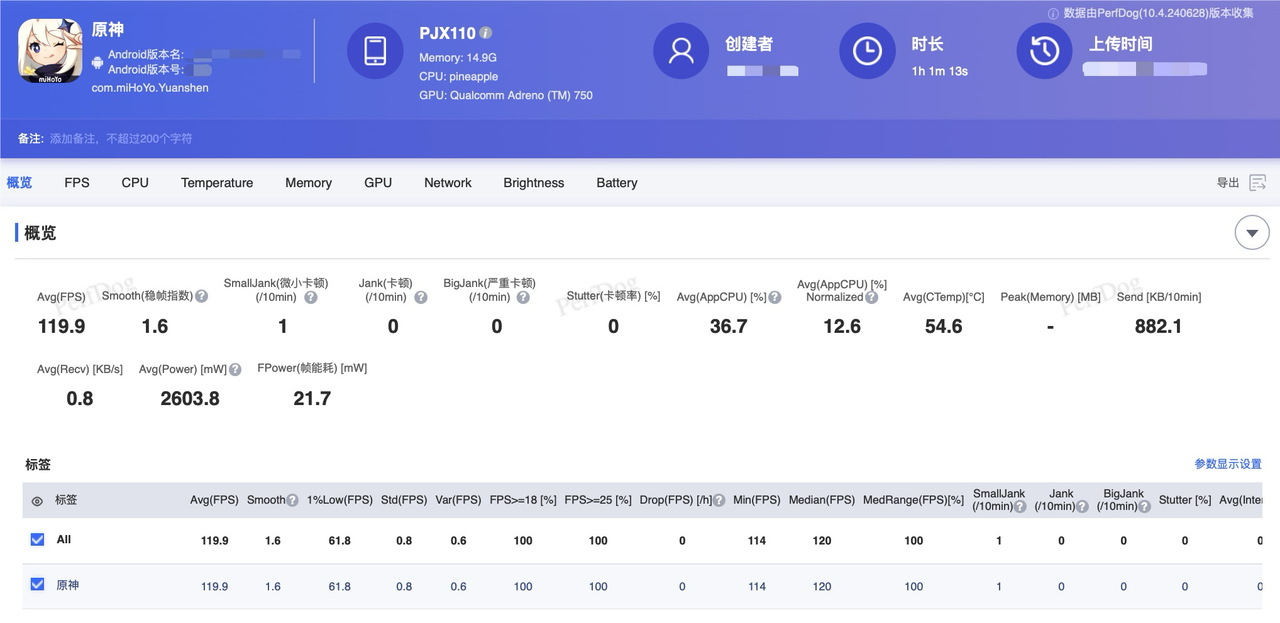Viewport: 1280px width, 623px height.
Task: Click the export document icon
Action: coord(1258,182)
